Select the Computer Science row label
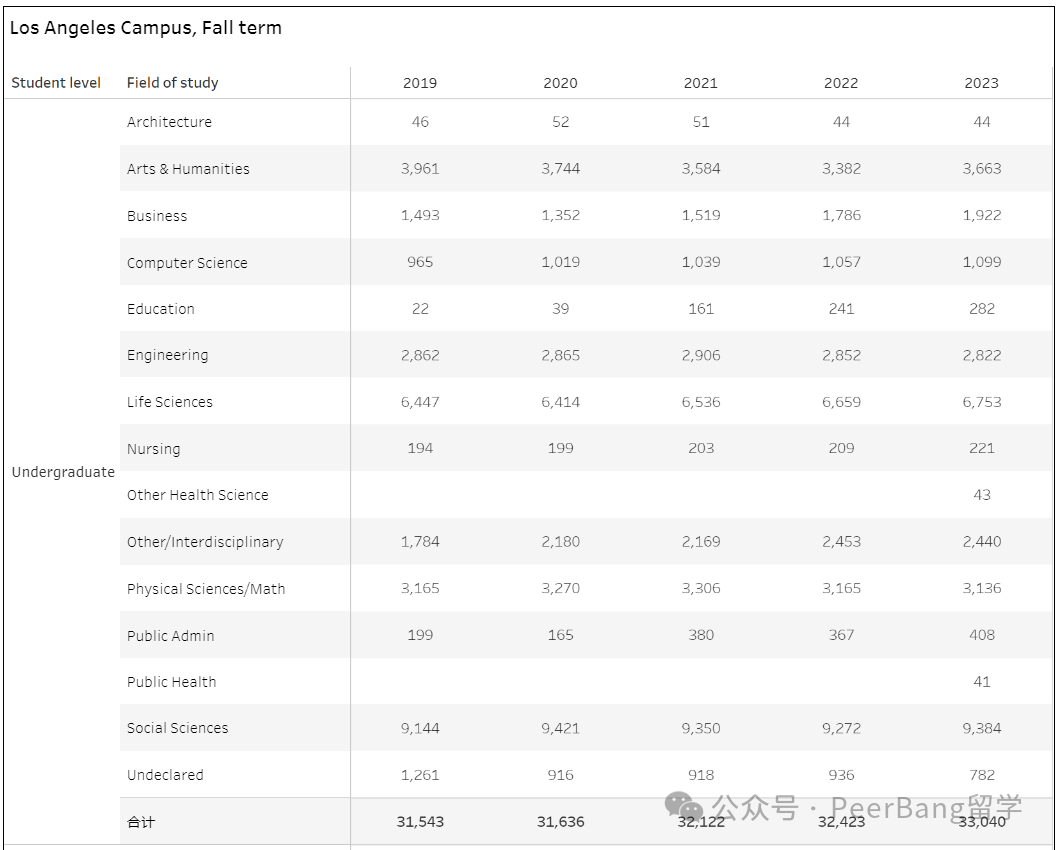The width and height of the screenshot is (1056, 850). tap(187, 263)
